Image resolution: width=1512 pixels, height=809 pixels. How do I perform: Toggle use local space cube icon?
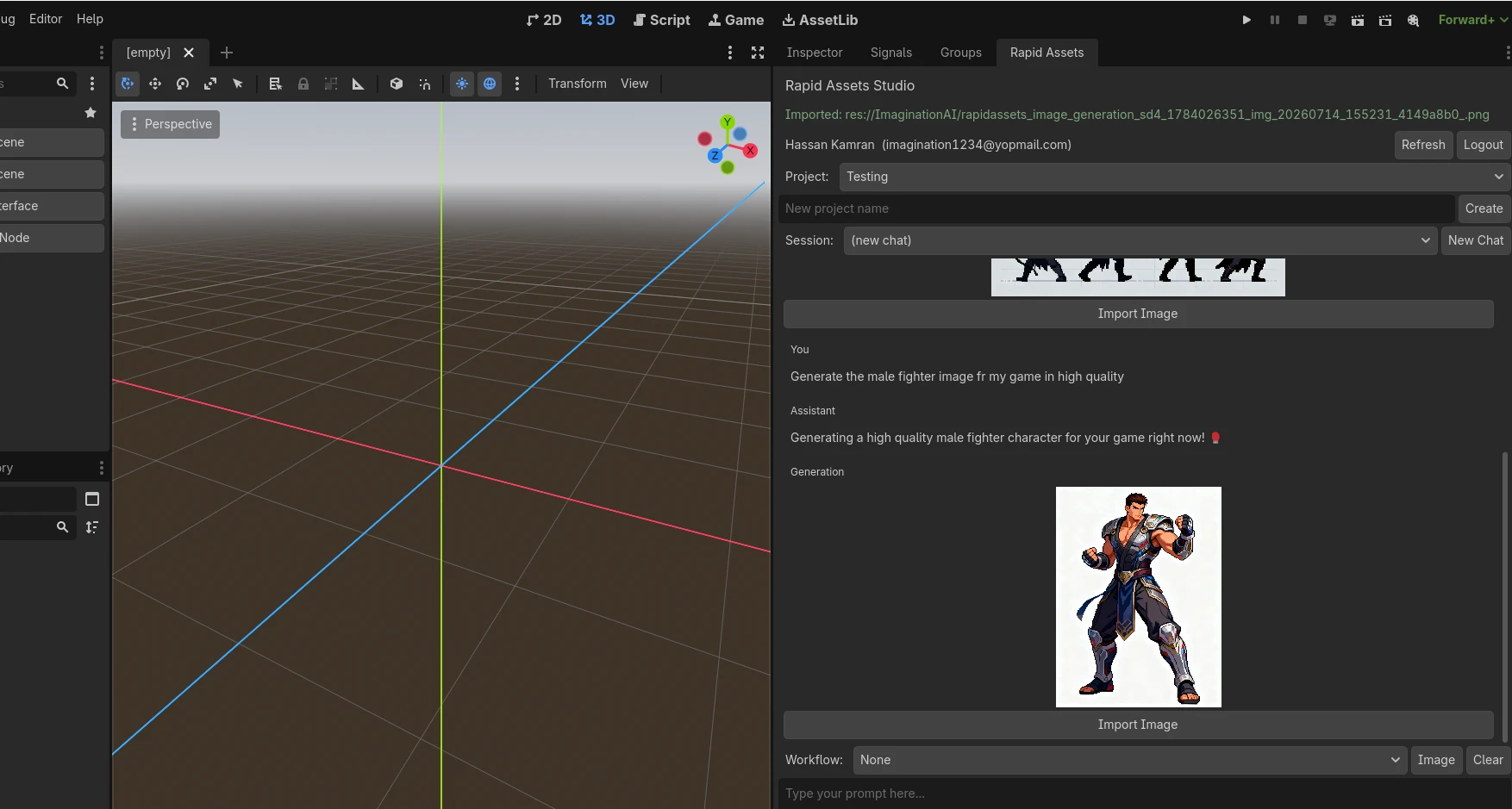click(397, 84)
